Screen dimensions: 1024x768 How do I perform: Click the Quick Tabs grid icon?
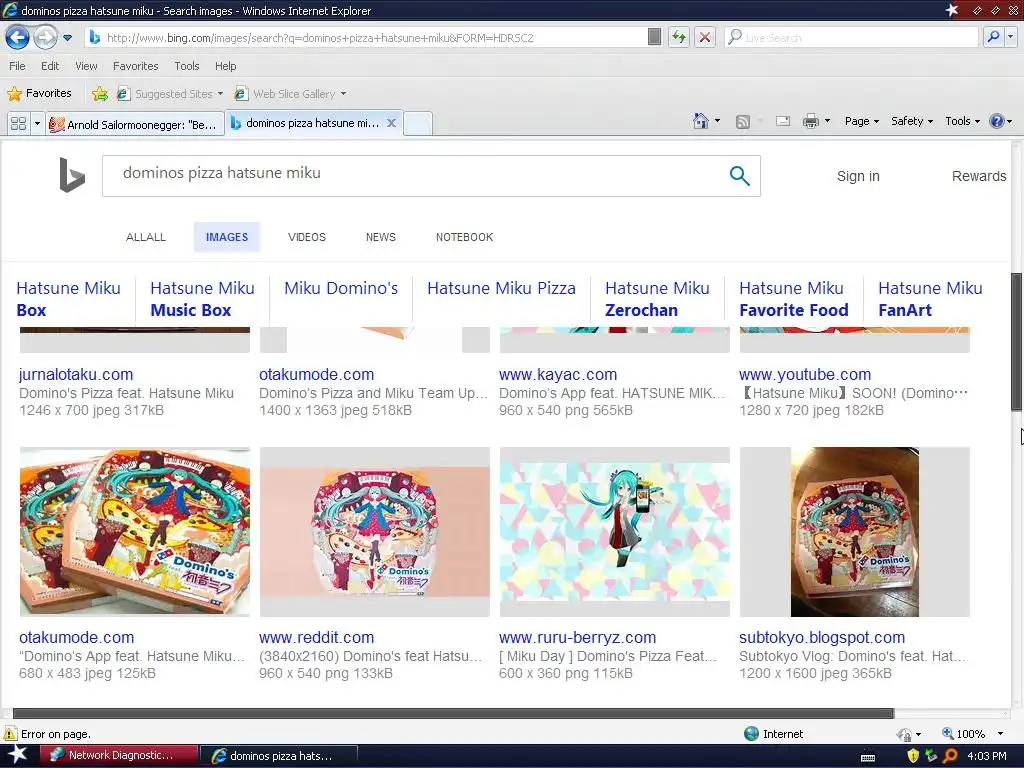18,123
